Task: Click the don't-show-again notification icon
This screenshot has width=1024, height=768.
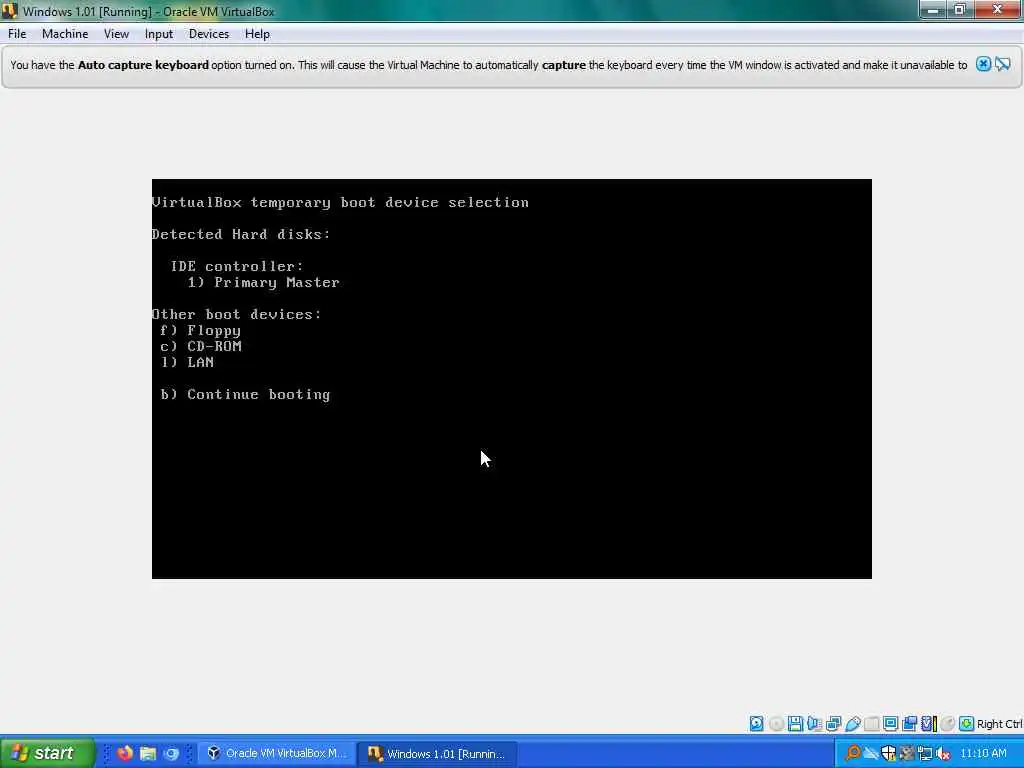Action: coord(1003,64)
